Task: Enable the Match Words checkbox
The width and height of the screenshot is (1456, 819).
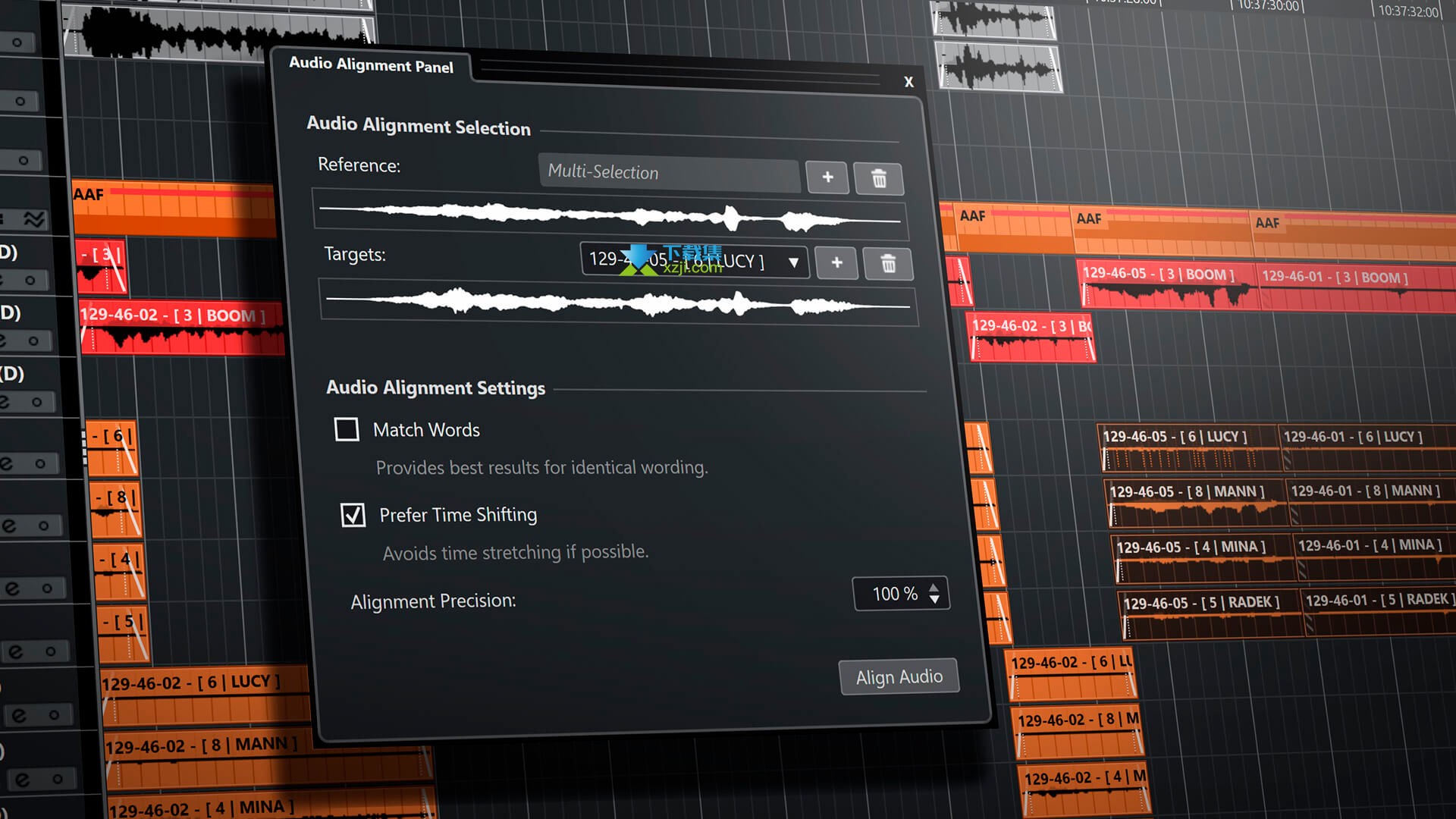Action: pyautogui.click(x=347, y=429)
